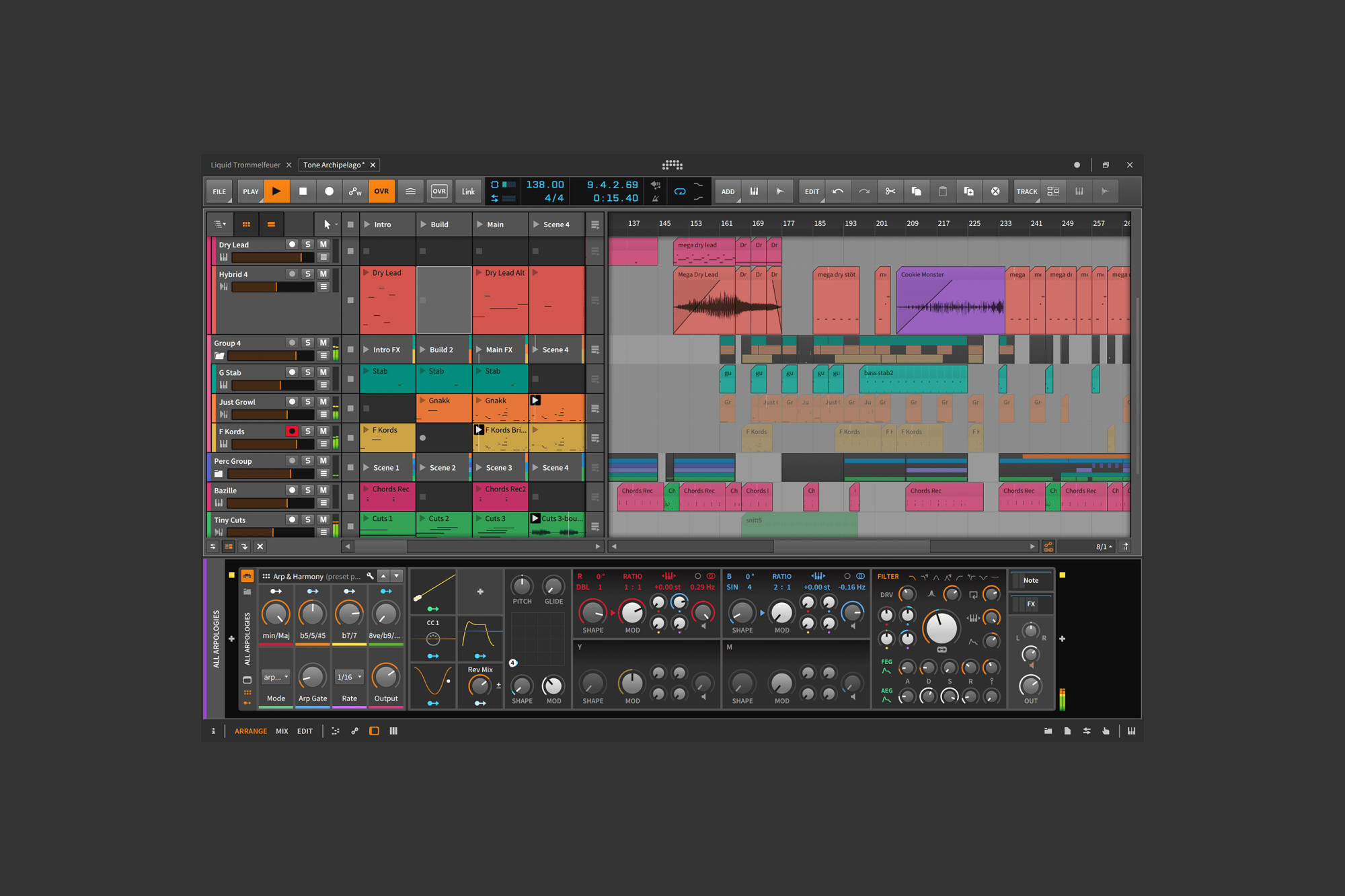Disarm record on F Kords track

point(292,432)
